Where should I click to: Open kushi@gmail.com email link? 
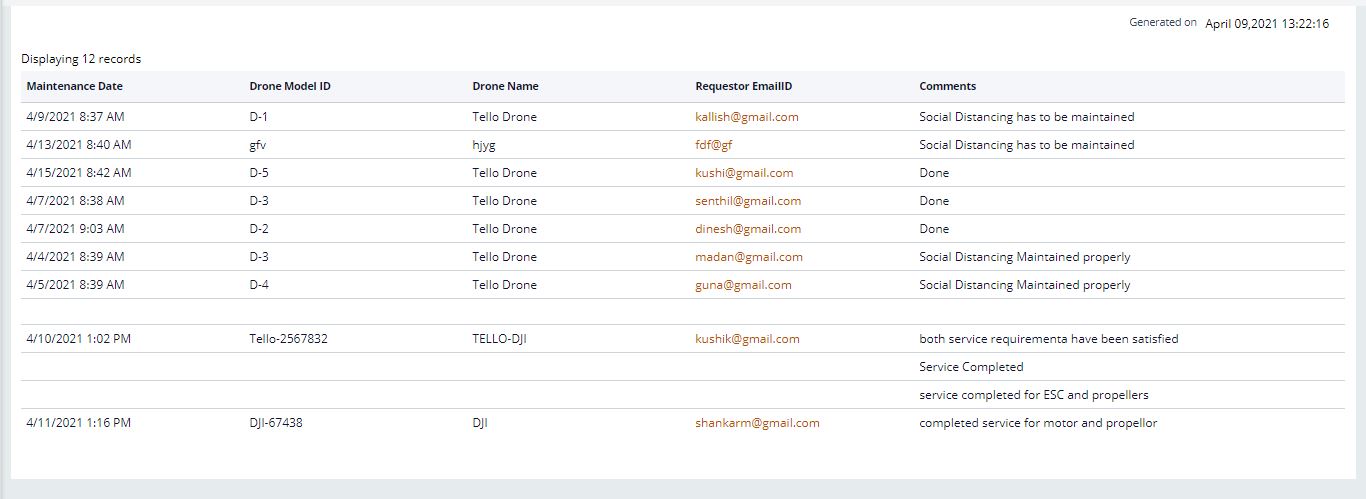click(x=744, y=173)
